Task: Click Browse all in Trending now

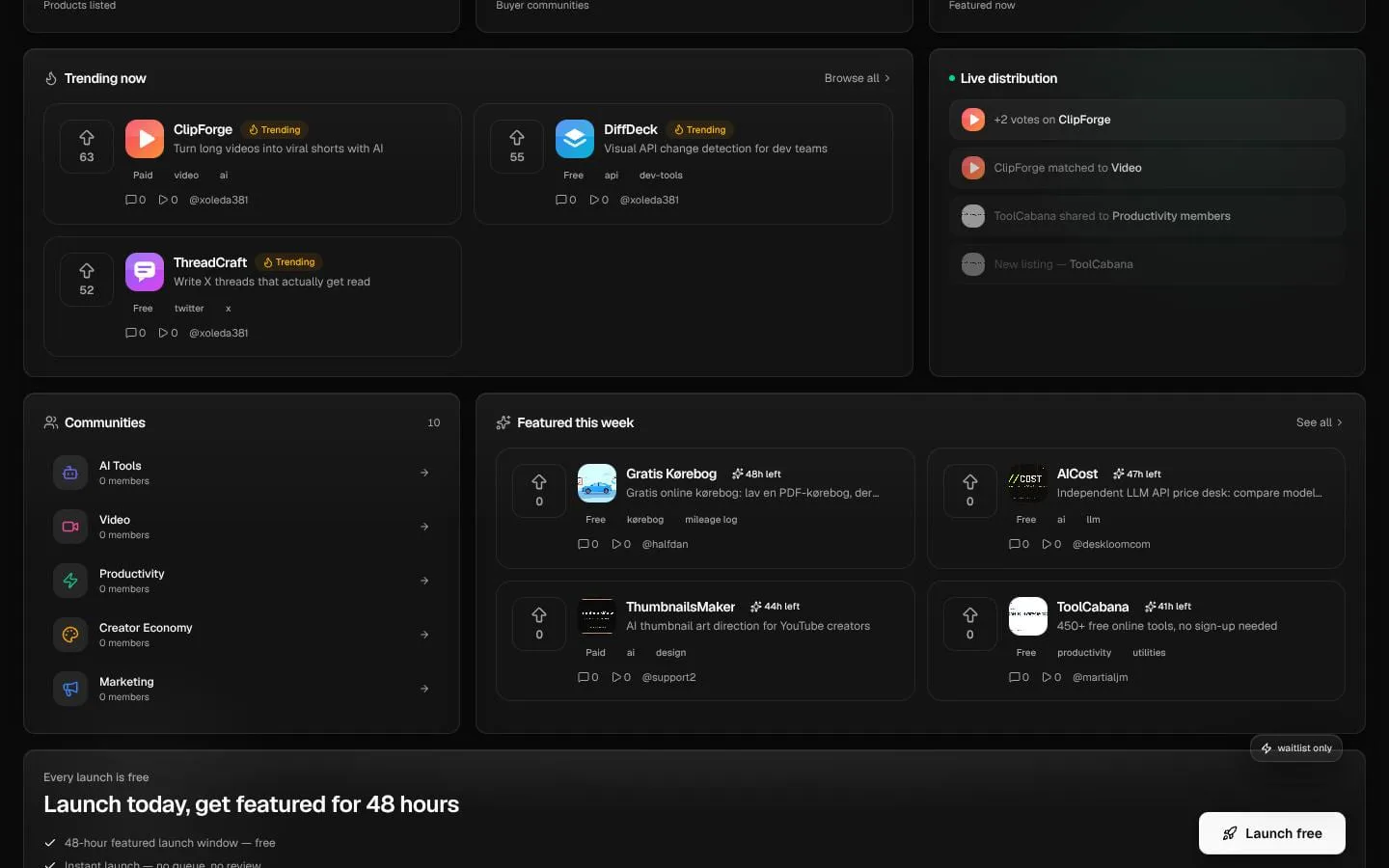Action: [x=858, y=78]
